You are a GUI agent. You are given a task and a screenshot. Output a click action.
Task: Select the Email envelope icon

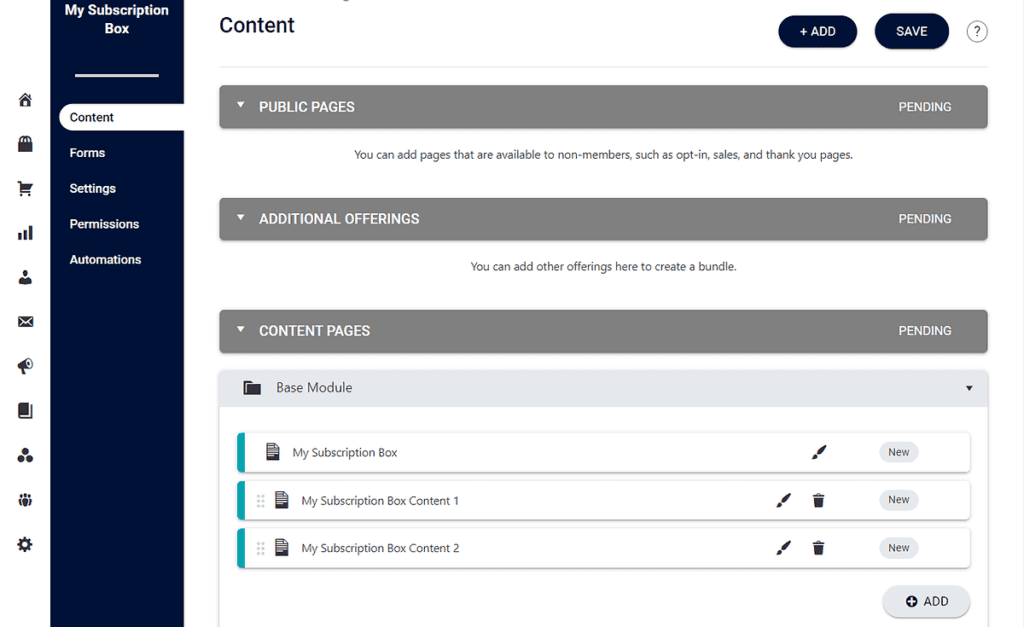25,321
